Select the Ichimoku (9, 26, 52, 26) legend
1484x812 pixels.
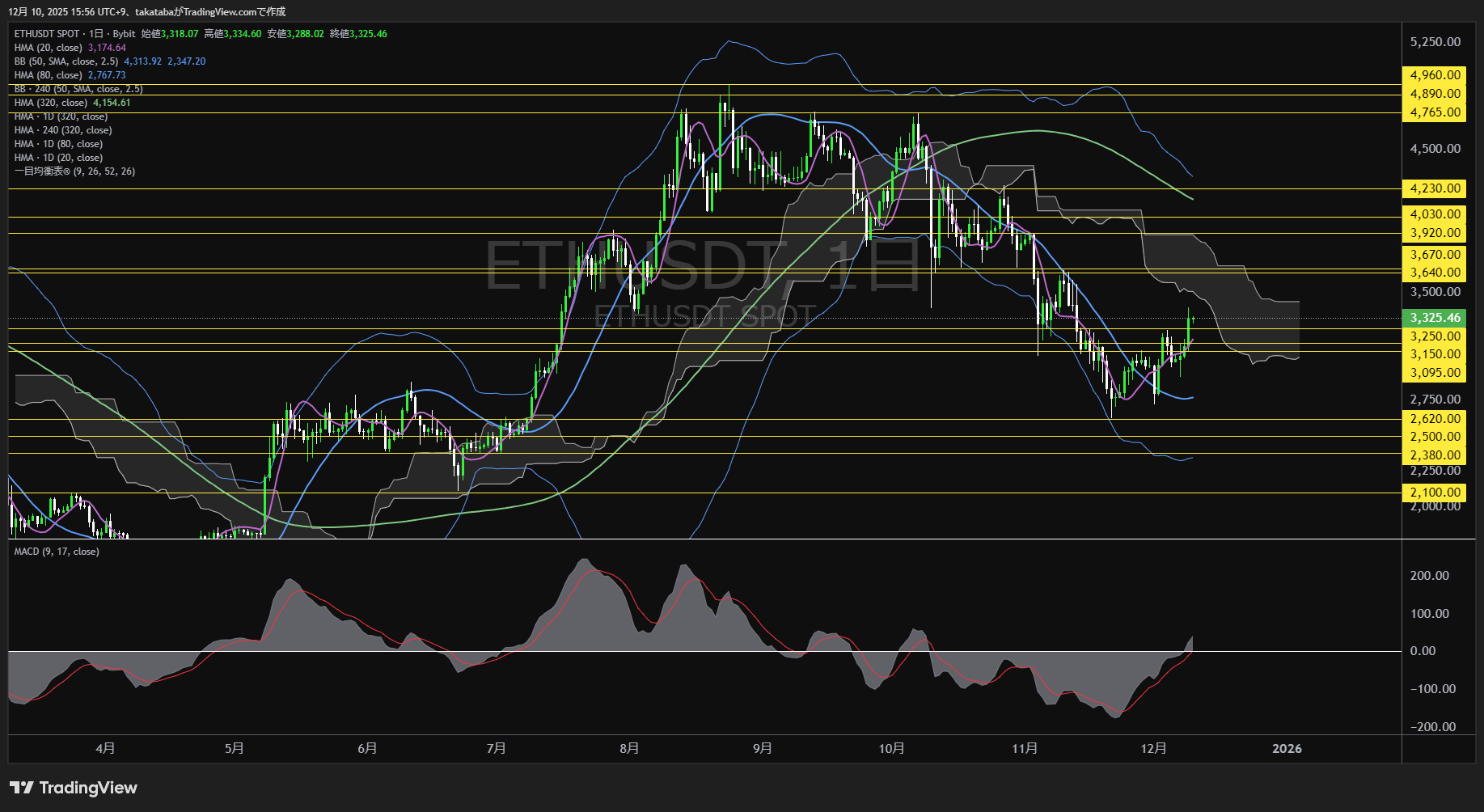74,171
